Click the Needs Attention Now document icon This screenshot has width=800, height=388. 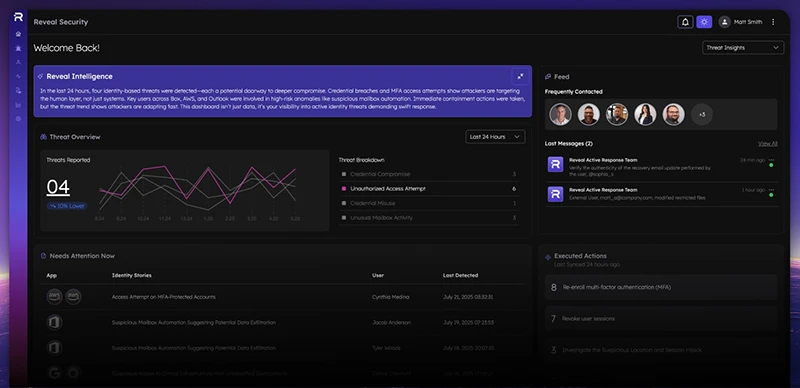click(x=43, y=256)
